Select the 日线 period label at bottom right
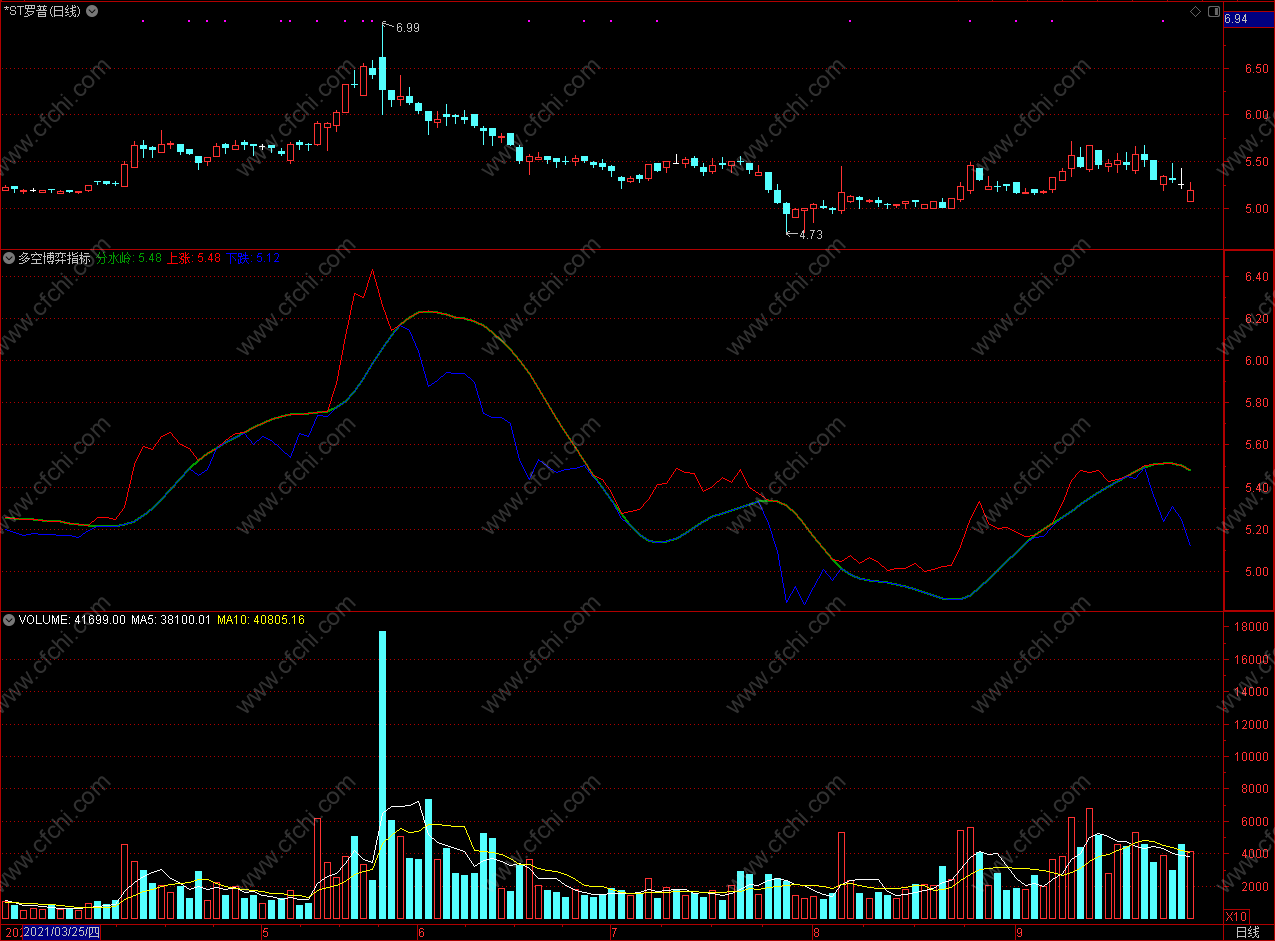Image resolution: width=1275 pixels, height=941 pixels. pyautogui.click(x=1247, y=932)
